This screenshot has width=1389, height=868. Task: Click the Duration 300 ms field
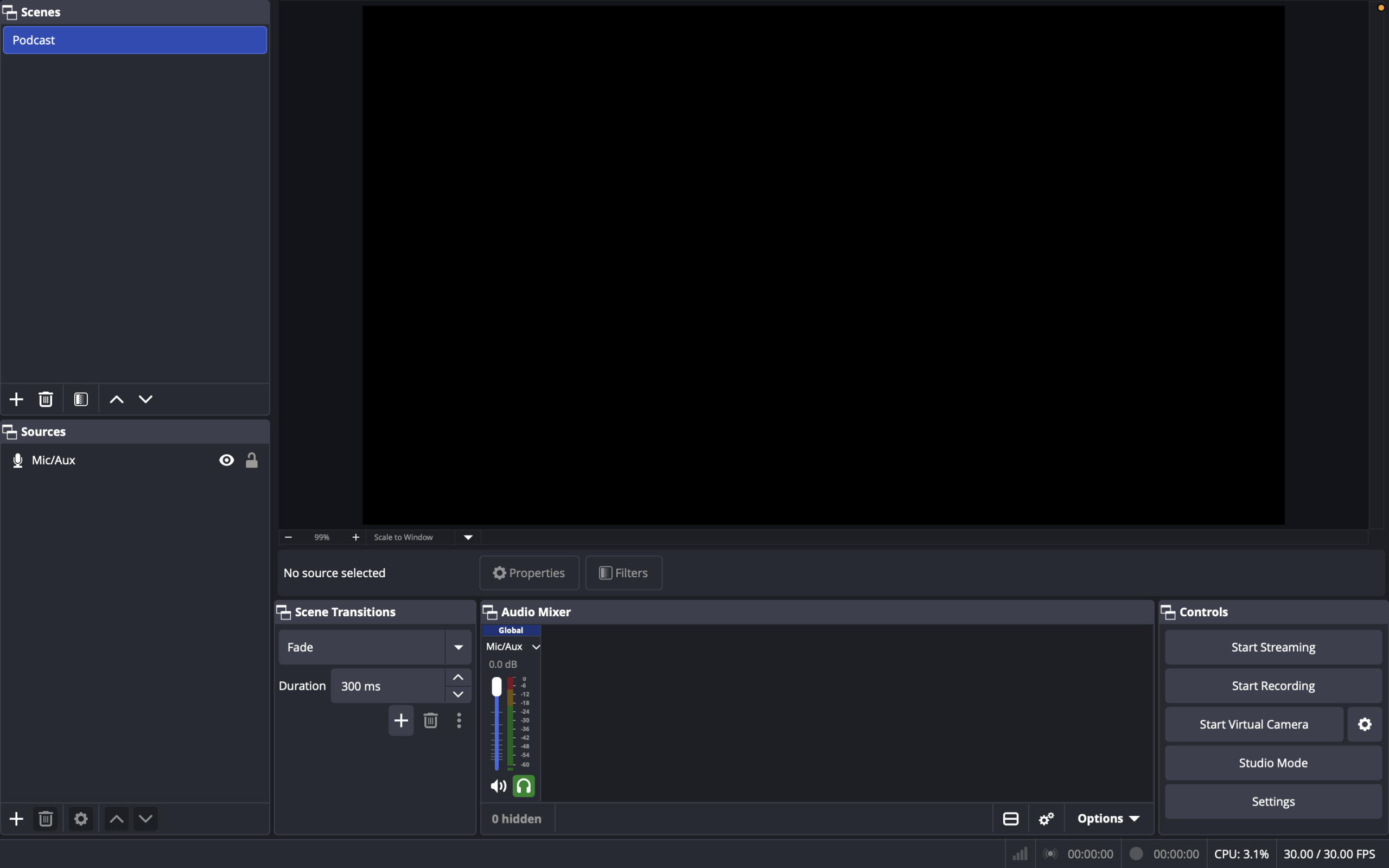388,686
